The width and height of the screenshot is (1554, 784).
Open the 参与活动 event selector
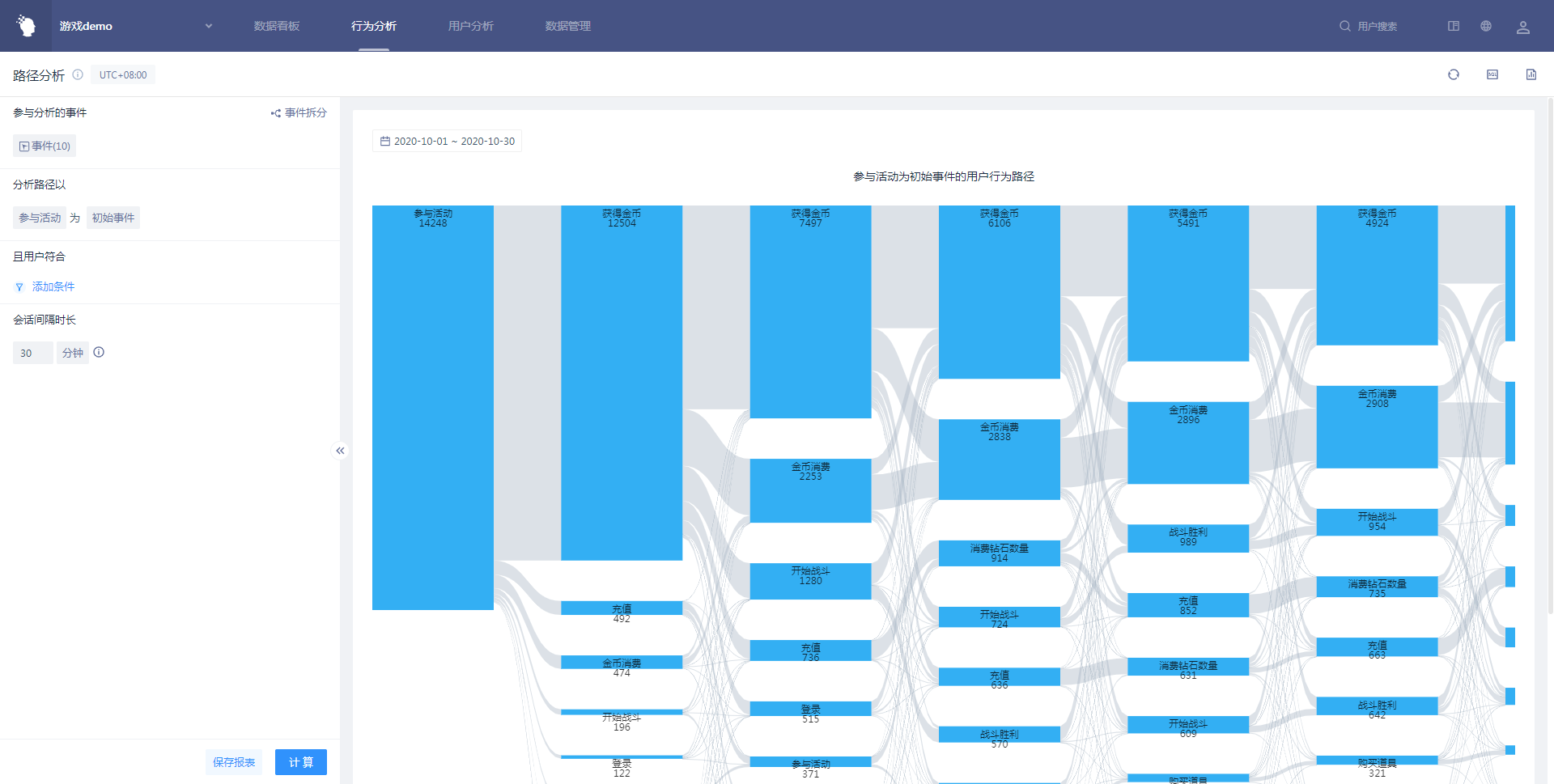(40, 218)
